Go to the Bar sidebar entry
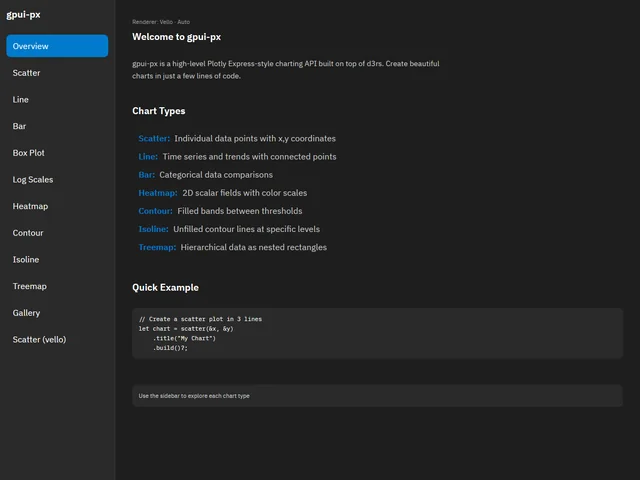The height and width of the screenshot is (480, 640). 57,126
